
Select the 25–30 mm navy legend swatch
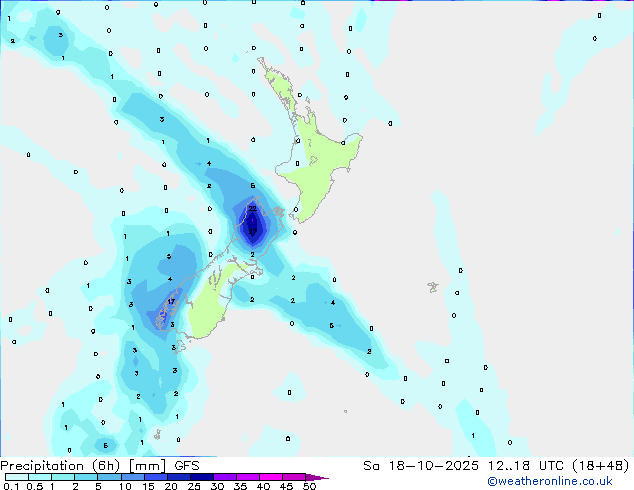point(201,477)
